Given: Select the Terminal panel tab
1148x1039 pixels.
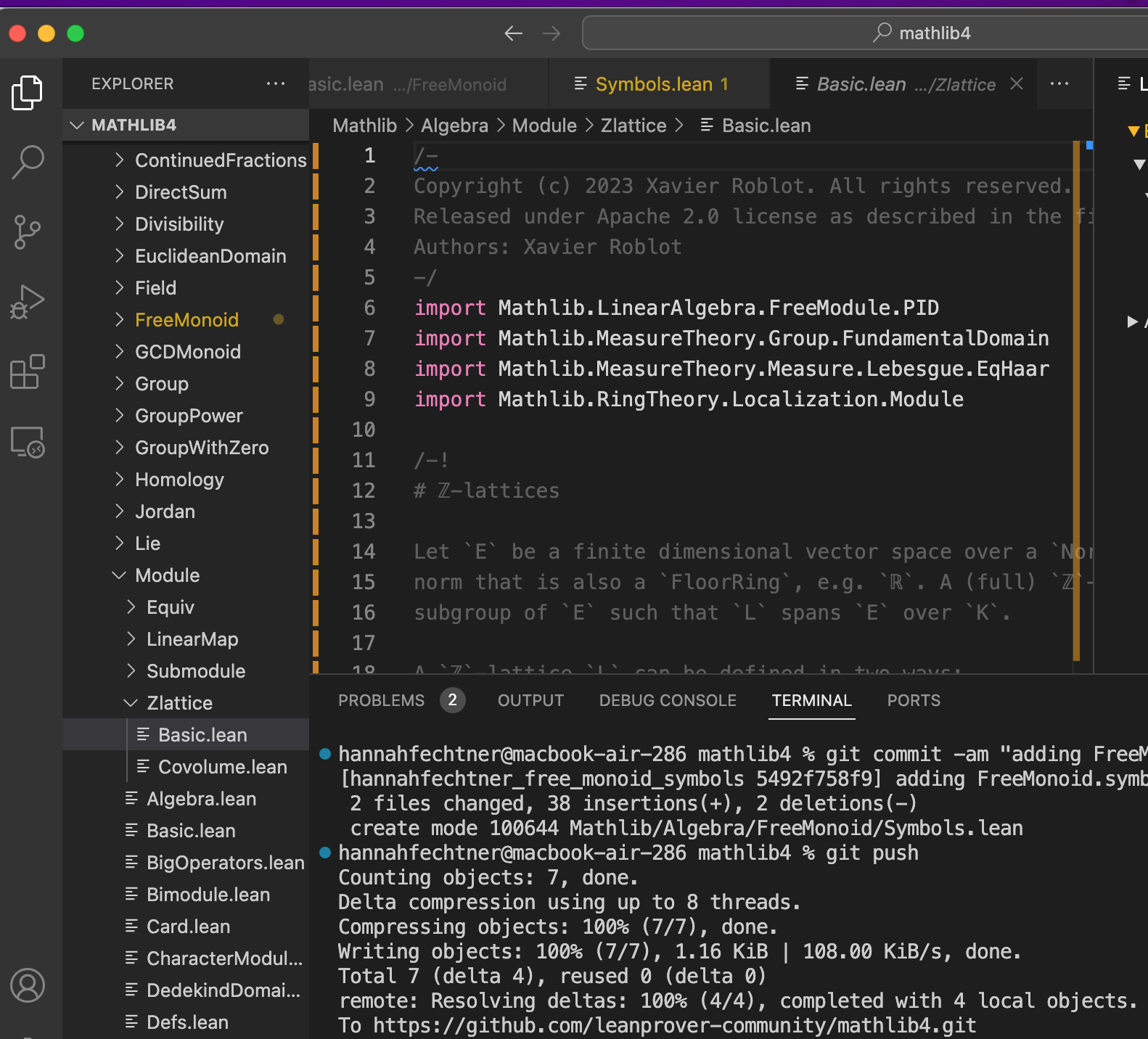Looking at the screenshot, I should (811, 700).
